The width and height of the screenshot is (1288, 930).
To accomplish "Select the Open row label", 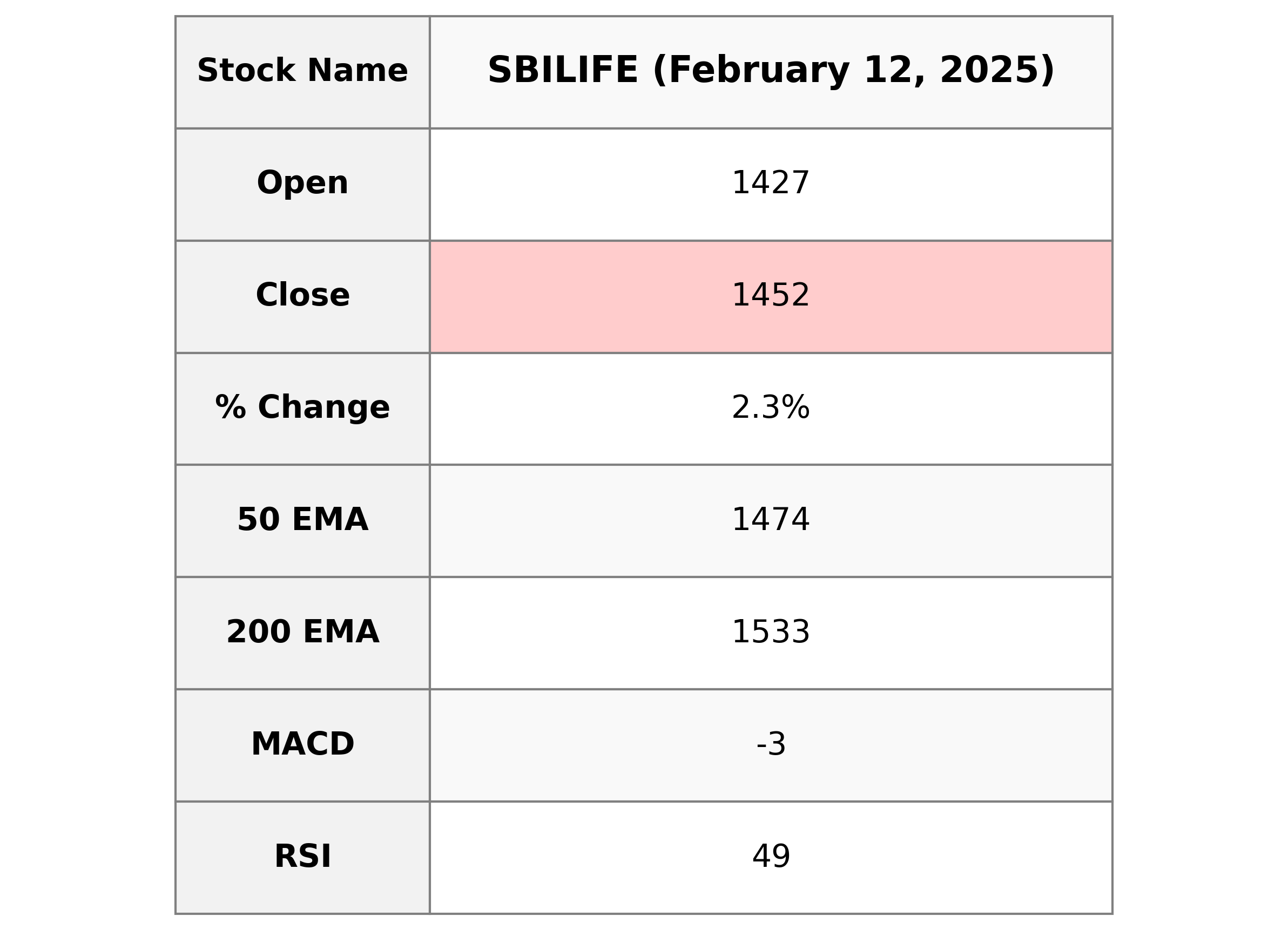I will [302, 184].
